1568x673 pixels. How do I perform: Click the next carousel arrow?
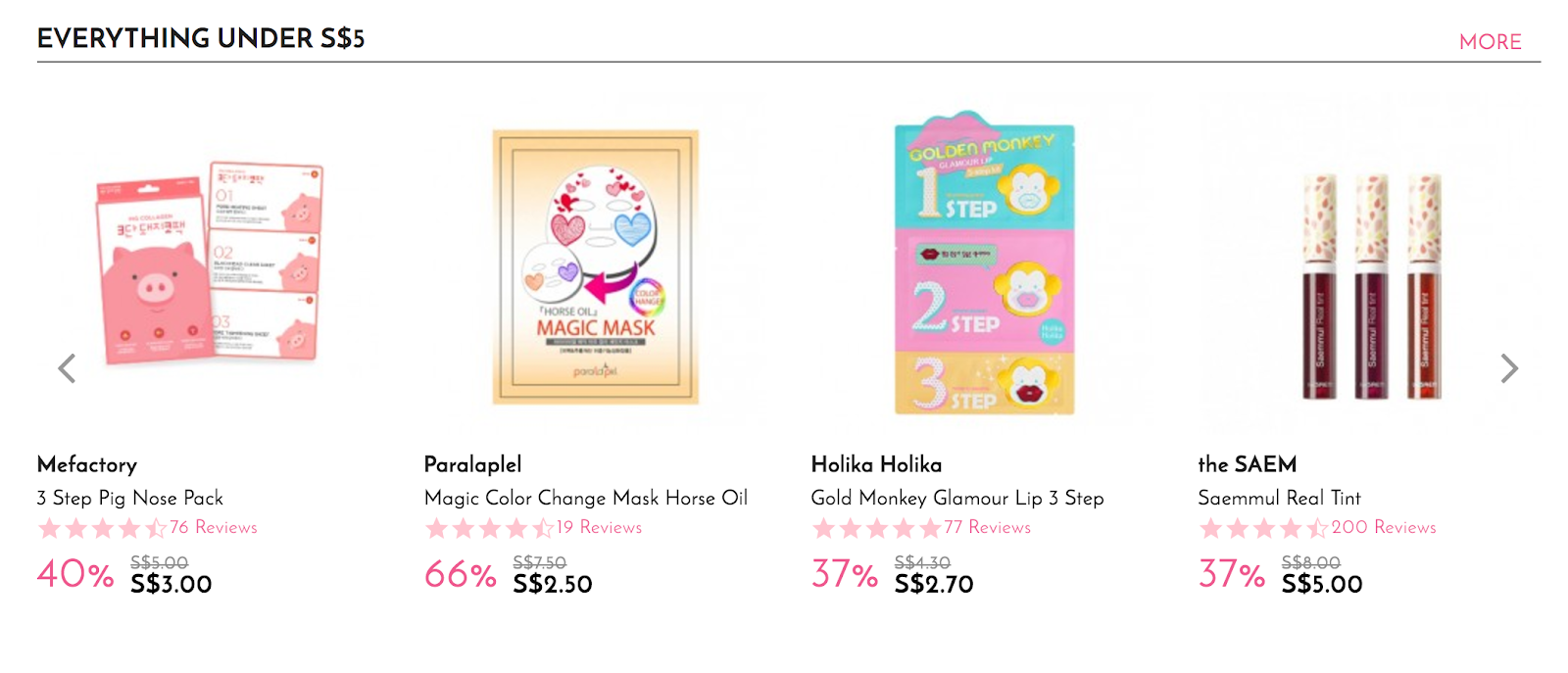coord(1509,368)
